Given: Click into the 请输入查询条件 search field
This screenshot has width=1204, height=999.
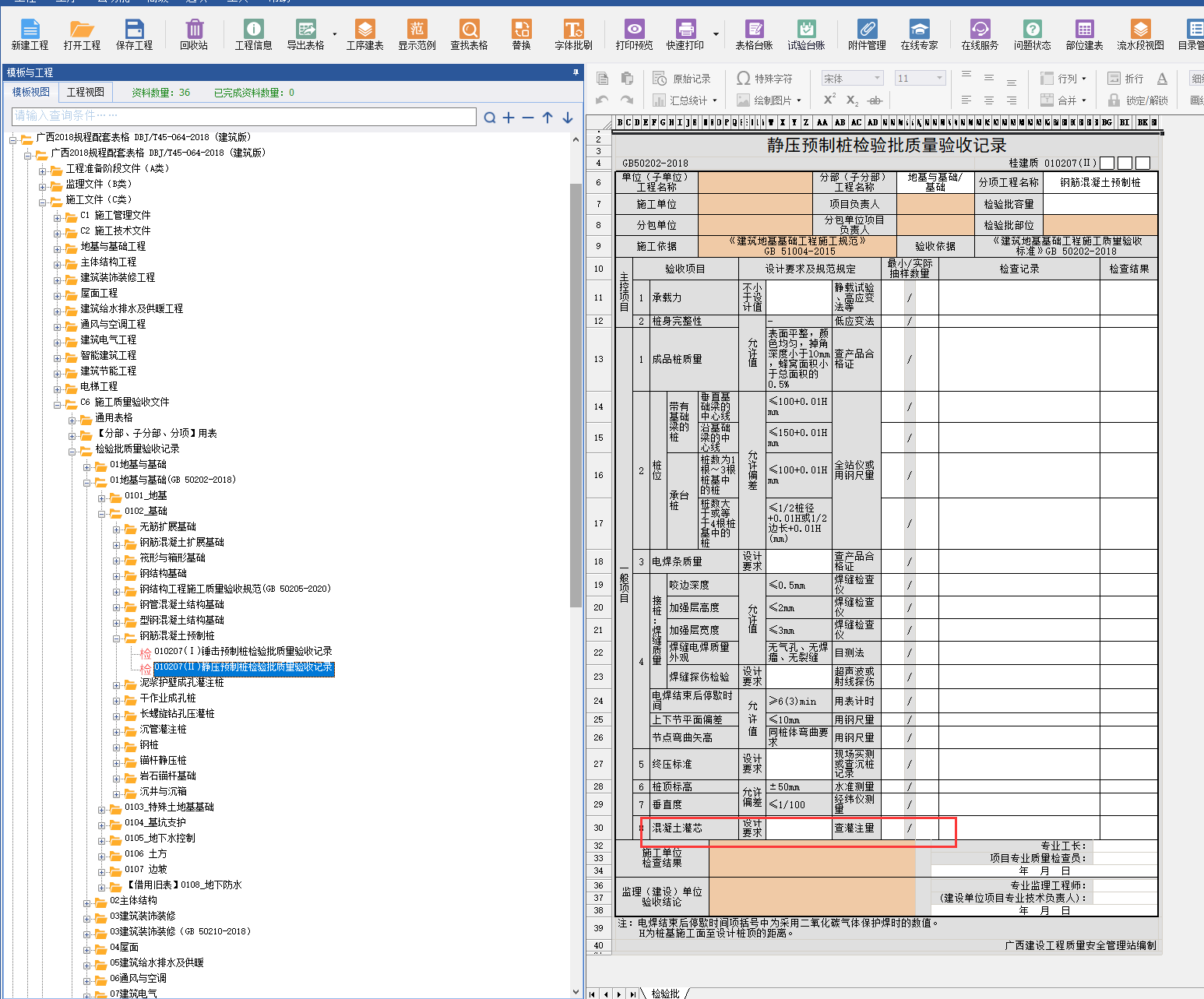Looking at the screenshot, I should pos(245,116).
